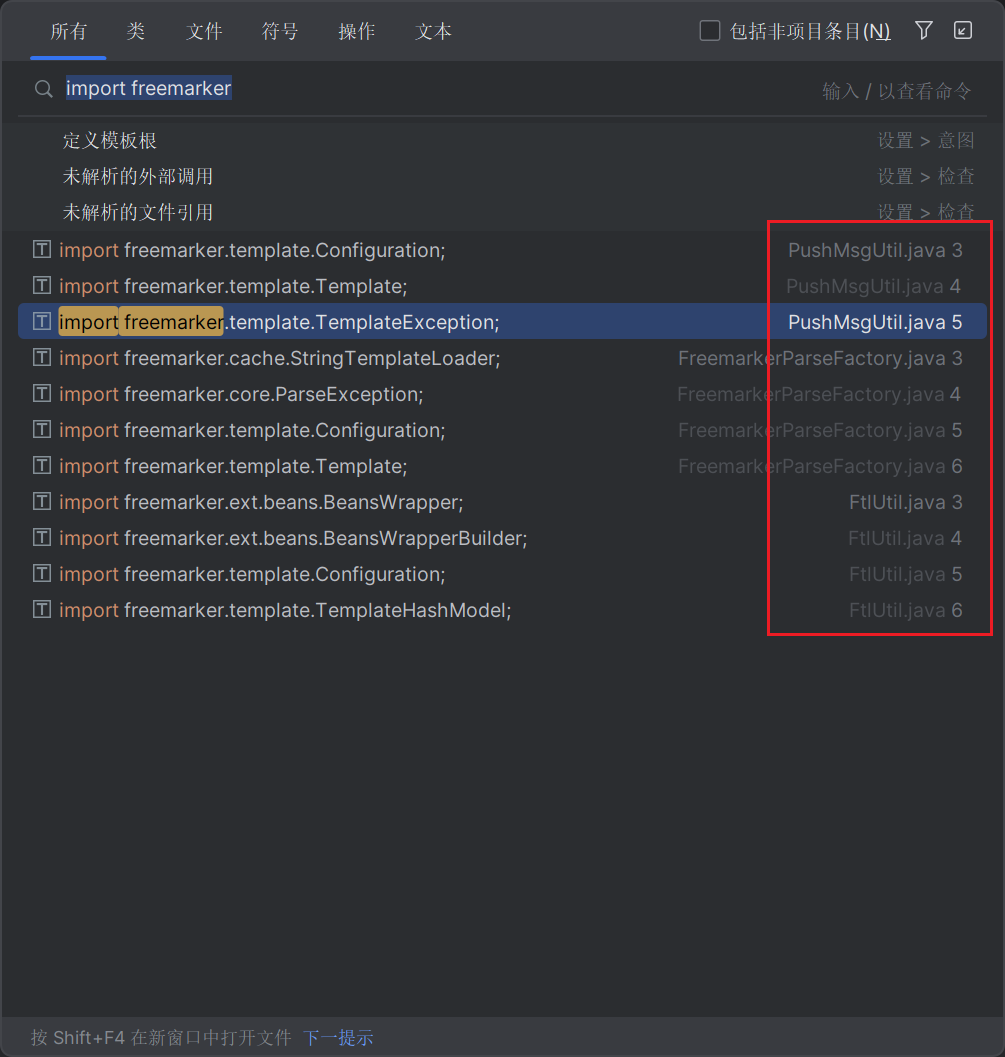Select the 定义模板根 intention result

tap(110, 141)
